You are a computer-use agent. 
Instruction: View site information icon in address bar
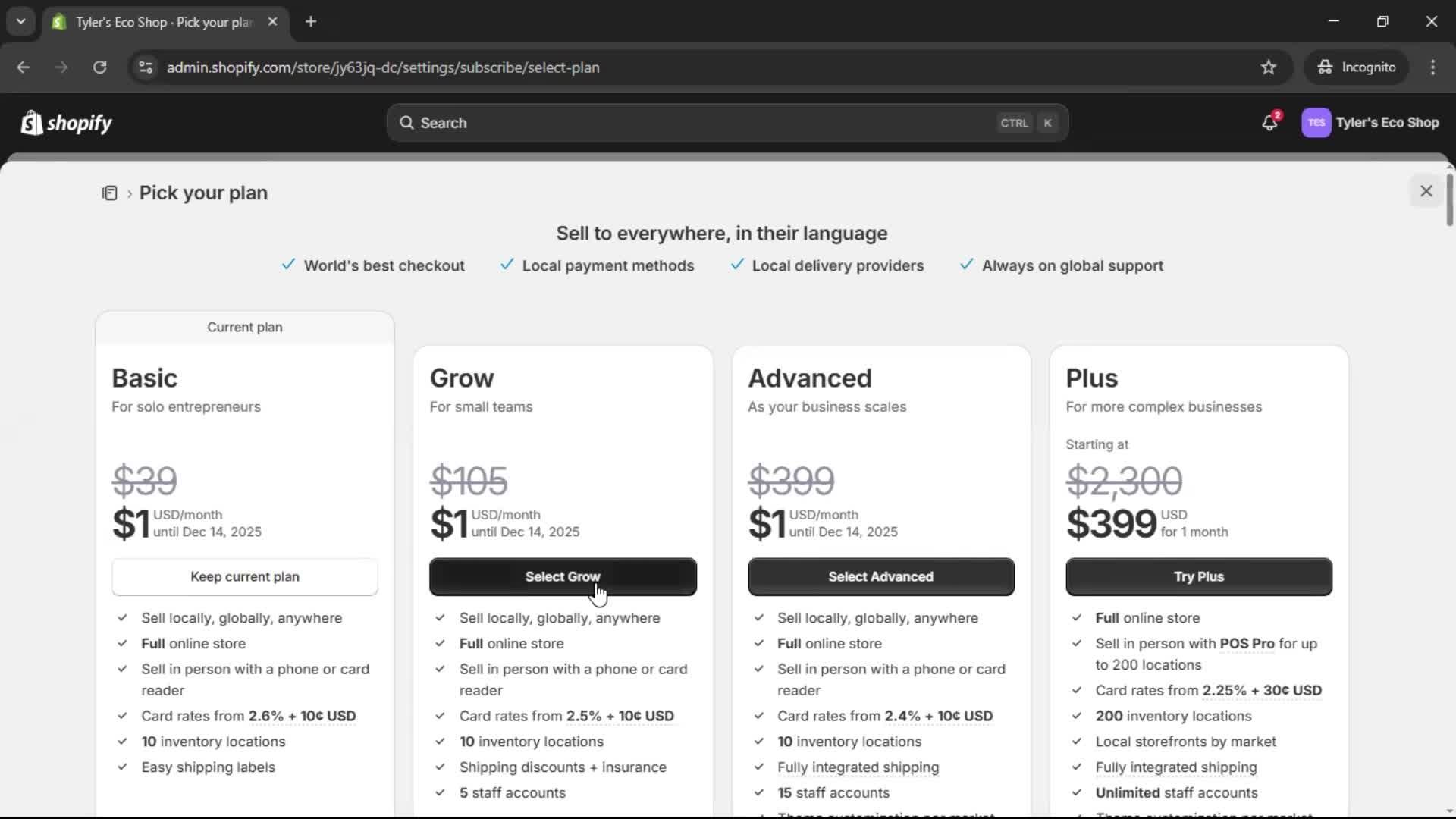click(x=145, y=67)
